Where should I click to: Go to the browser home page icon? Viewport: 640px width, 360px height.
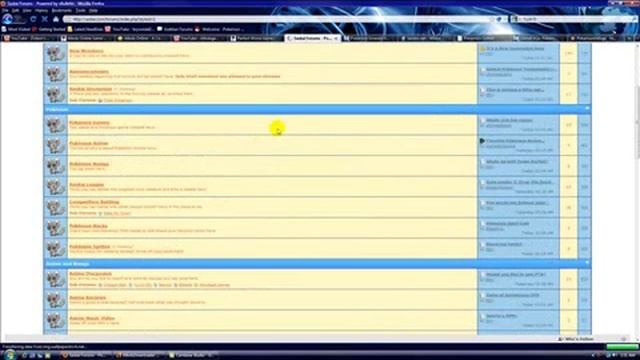(56, 19)
